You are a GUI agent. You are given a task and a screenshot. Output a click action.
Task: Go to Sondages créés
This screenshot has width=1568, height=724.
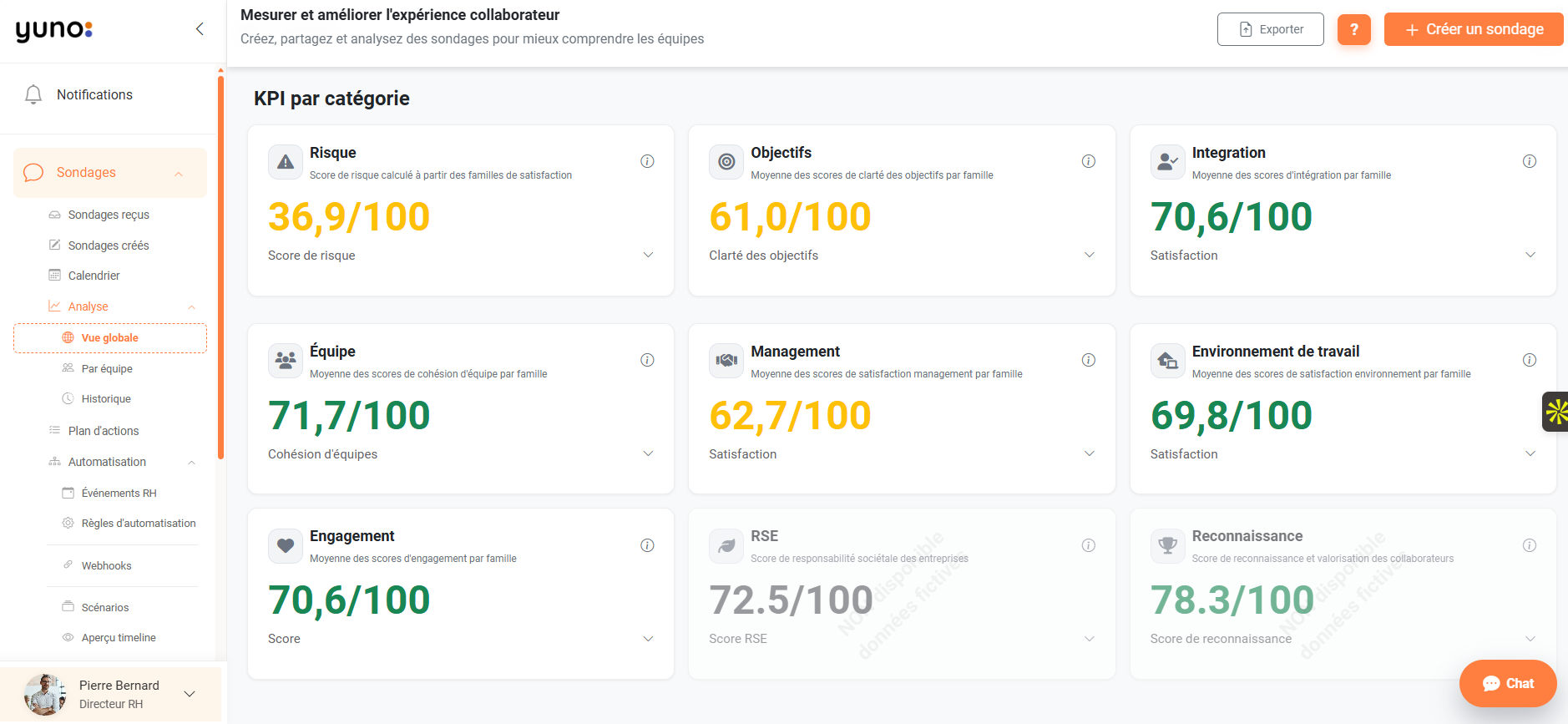coord(109,246)
